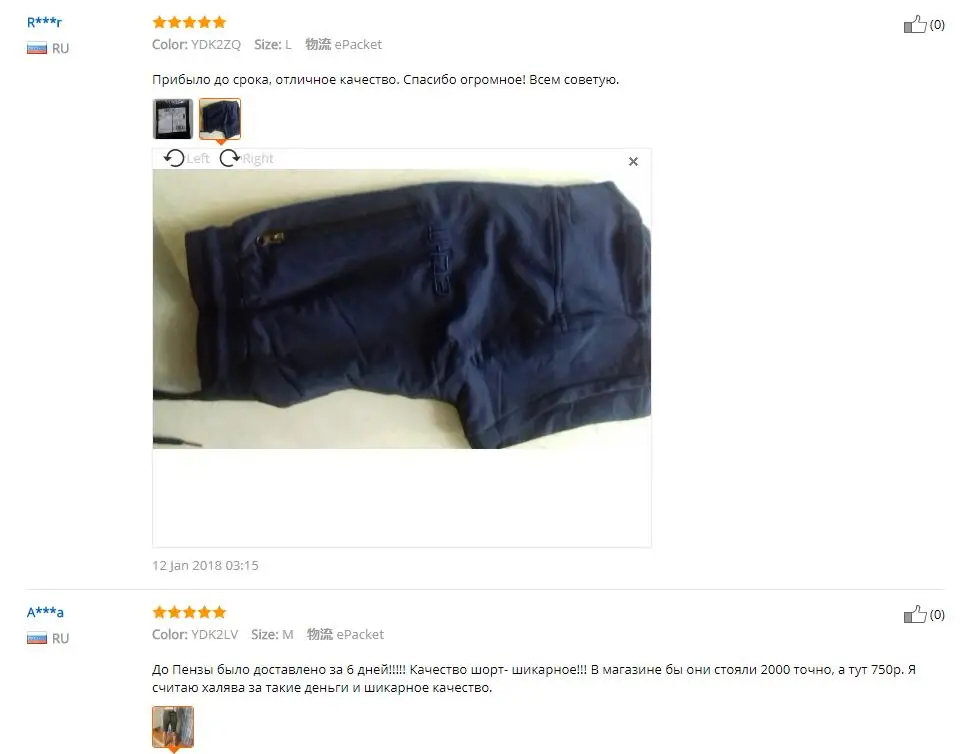Click the enlarged navy shorts photo
The width and height of the screenshot is (964, 754).
401,309
